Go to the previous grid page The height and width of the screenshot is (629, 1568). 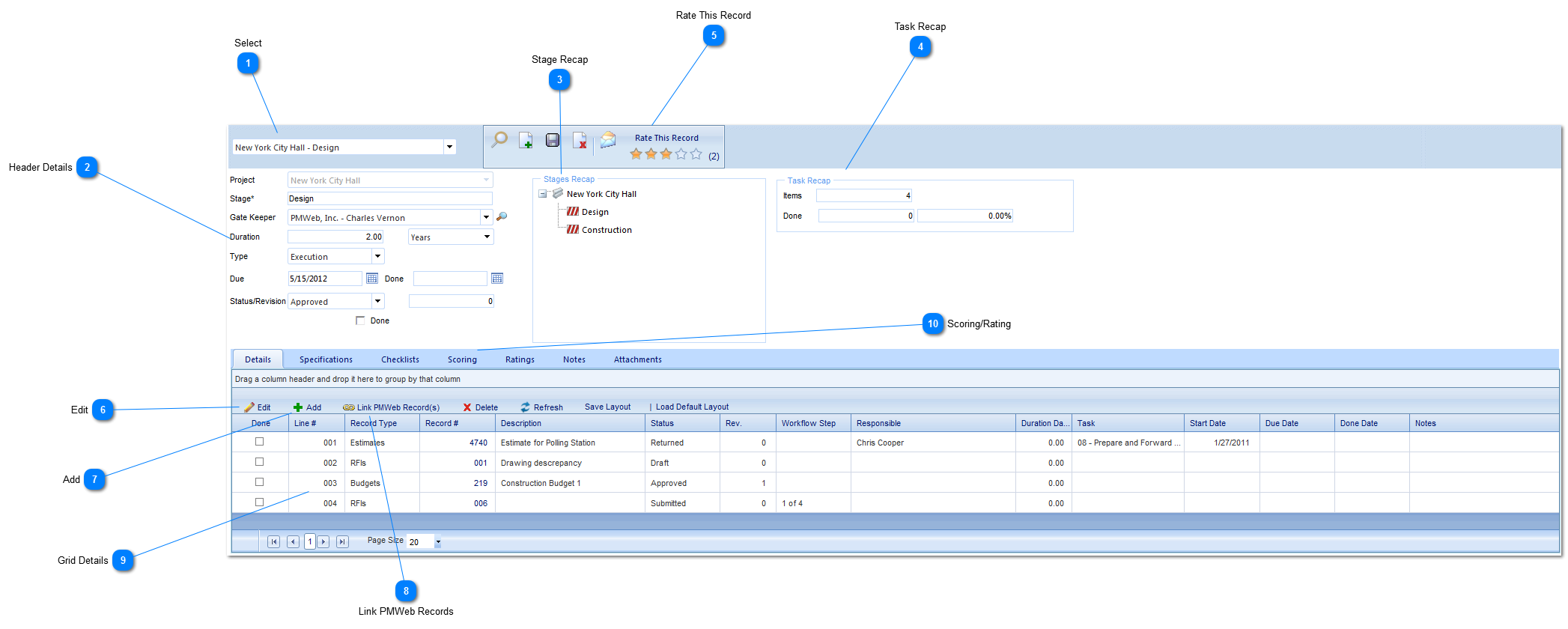click(293, 541)
